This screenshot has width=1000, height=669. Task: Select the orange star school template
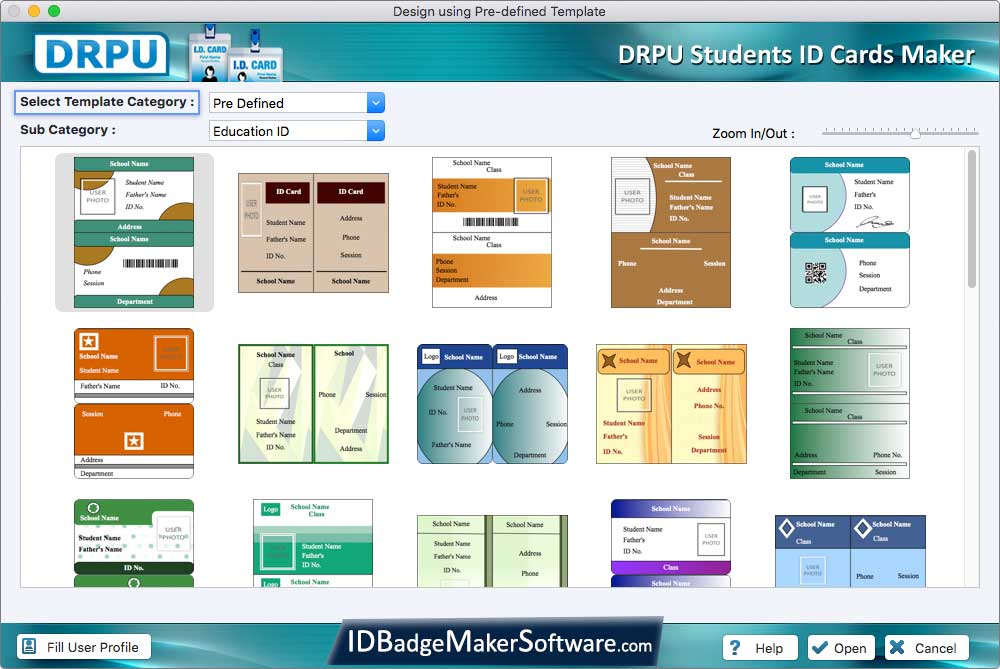134,403
